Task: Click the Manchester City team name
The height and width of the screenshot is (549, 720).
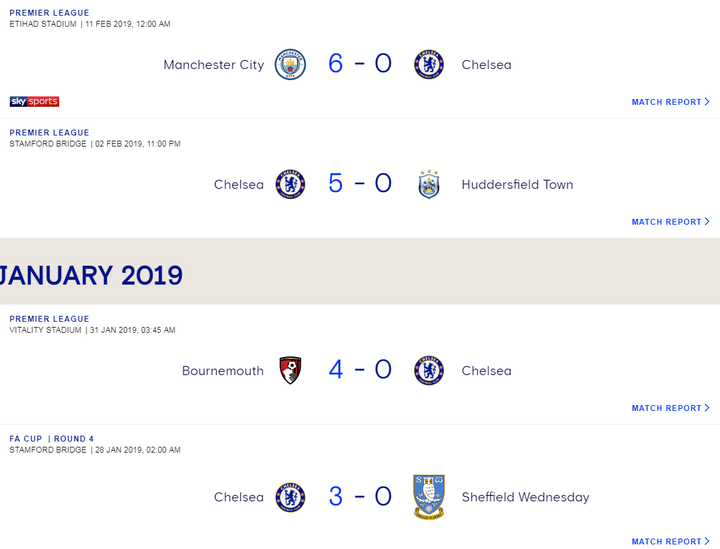Action: tap(214, 65)
